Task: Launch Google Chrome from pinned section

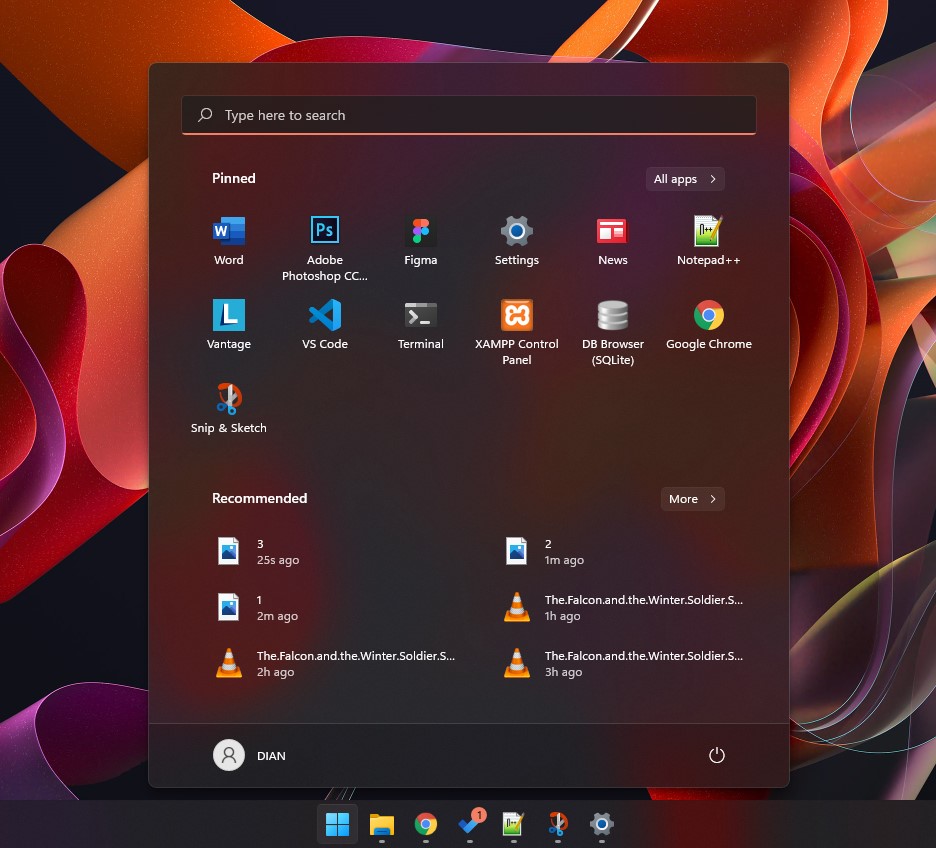Action: tap(708, 324)
